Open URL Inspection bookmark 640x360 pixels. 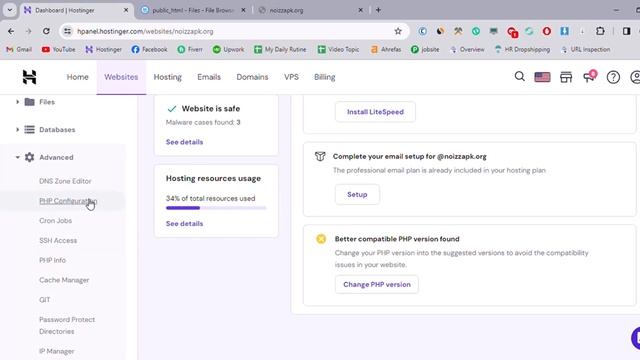pos(585,49)
